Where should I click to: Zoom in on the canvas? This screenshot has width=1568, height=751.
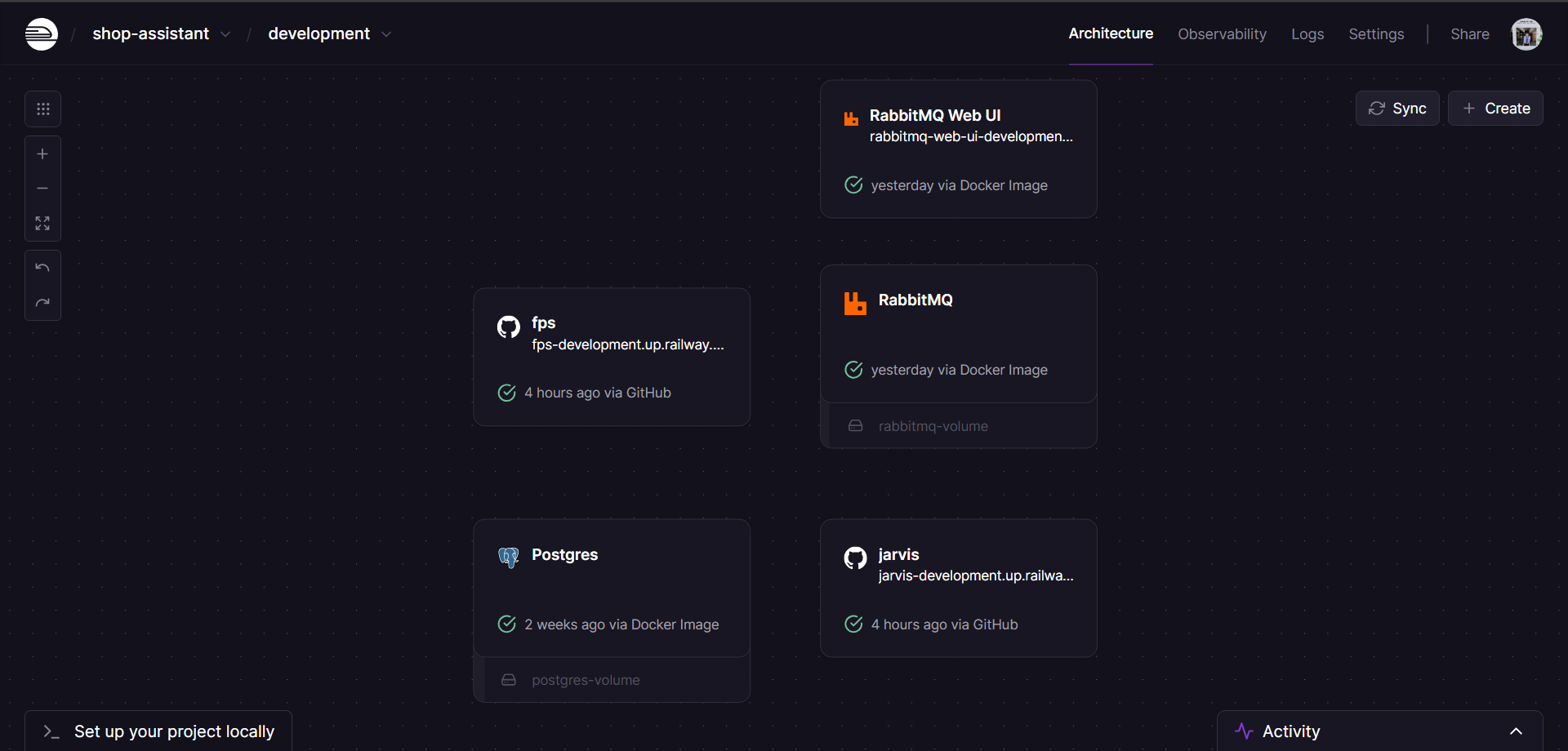(x=43, y=154)
